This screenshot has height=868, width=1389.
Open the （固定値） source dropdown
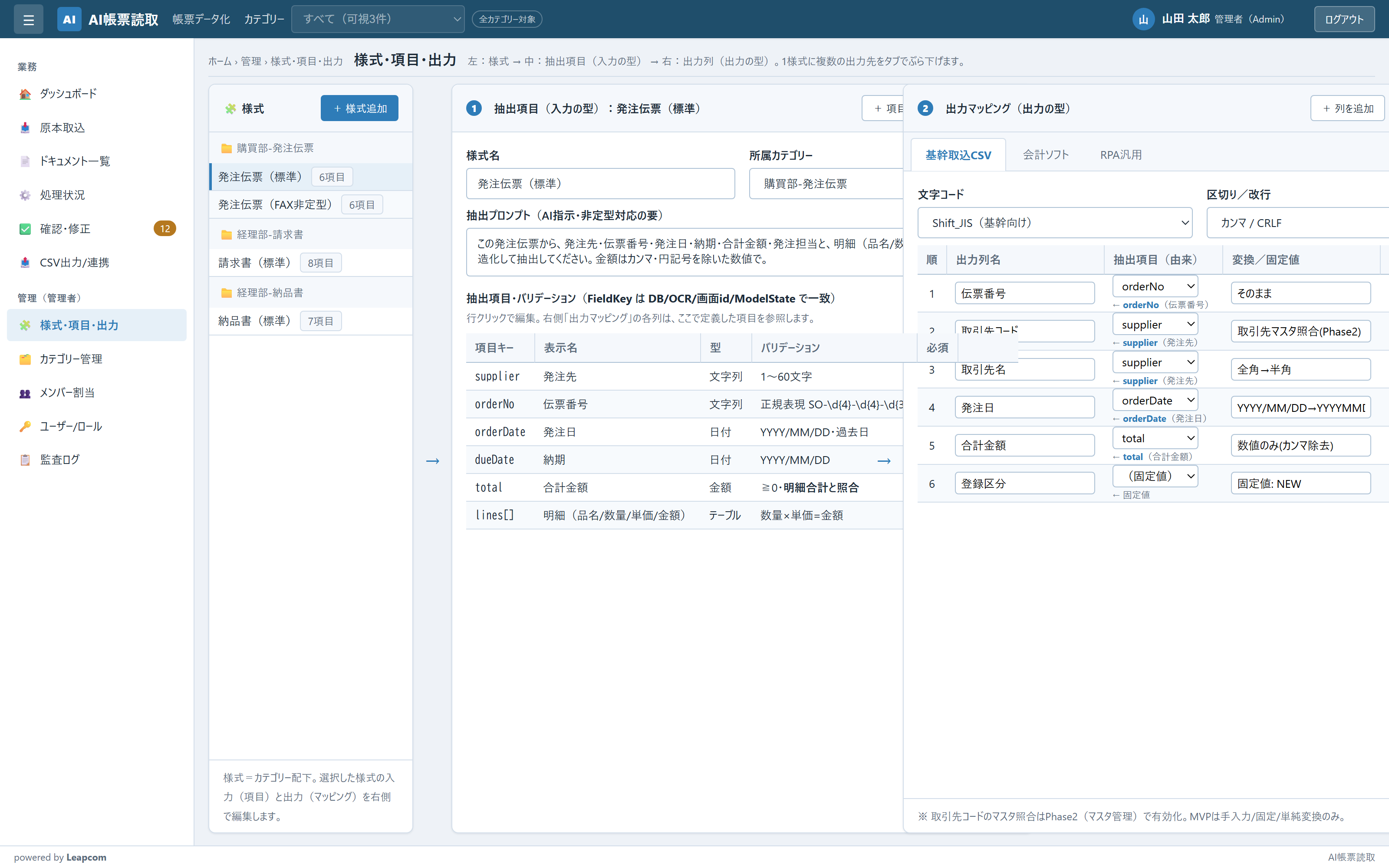pyautogui.click(x=1155, y=476)
